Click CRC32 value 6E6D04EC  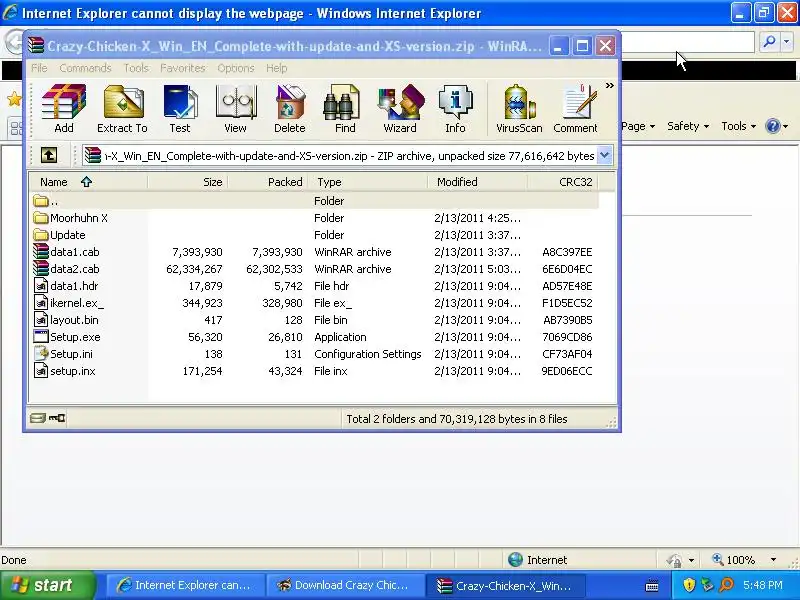(567, 269)
